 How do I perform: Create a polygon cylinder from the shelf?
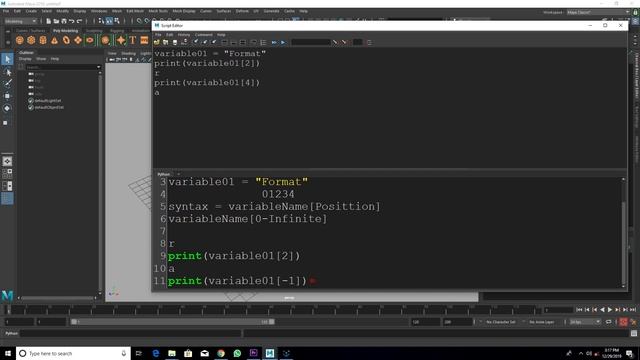click(43, 40)
